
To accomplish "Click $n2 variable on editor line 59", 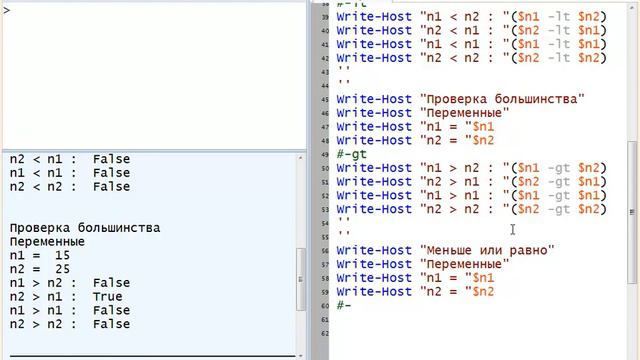I will (x=483, y=292).
